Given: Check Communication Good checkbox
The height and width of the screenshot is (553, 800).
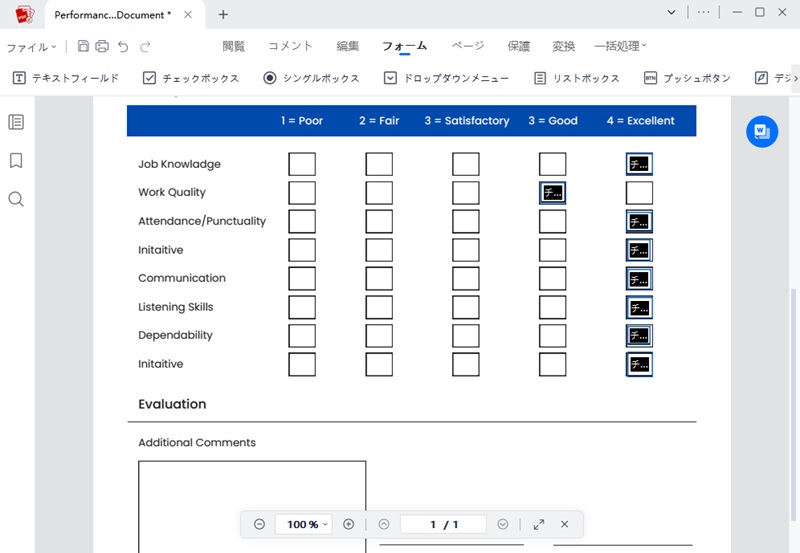Looking at the screenshot, I should coord(553,279).
